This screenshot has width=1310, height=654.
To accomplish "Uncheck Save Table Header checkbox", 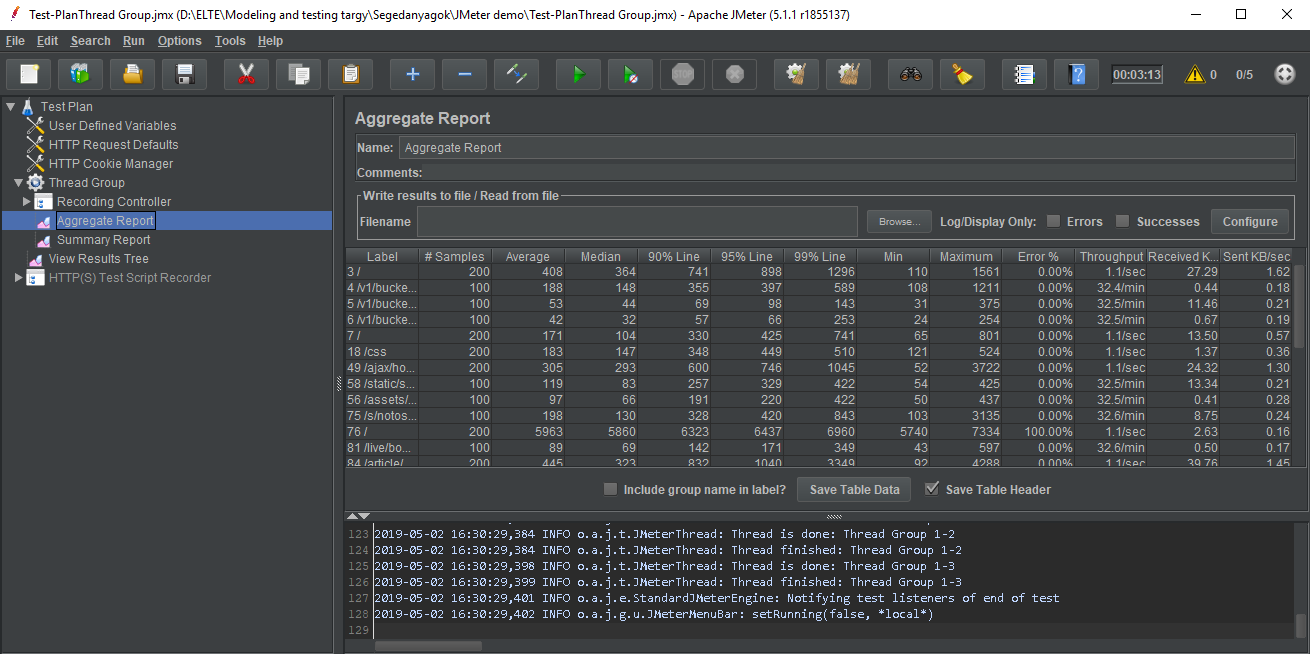I will point(932,489).
